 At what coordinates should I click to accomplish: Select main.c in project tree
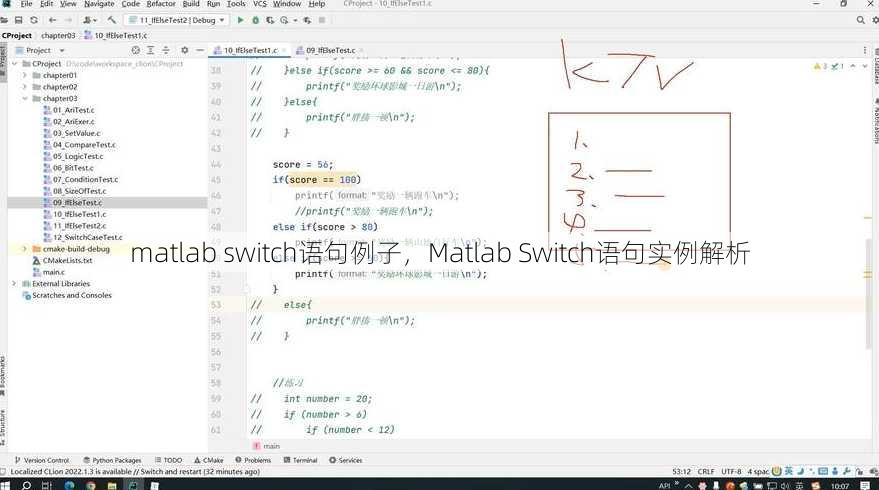click(x=54, y=272)
